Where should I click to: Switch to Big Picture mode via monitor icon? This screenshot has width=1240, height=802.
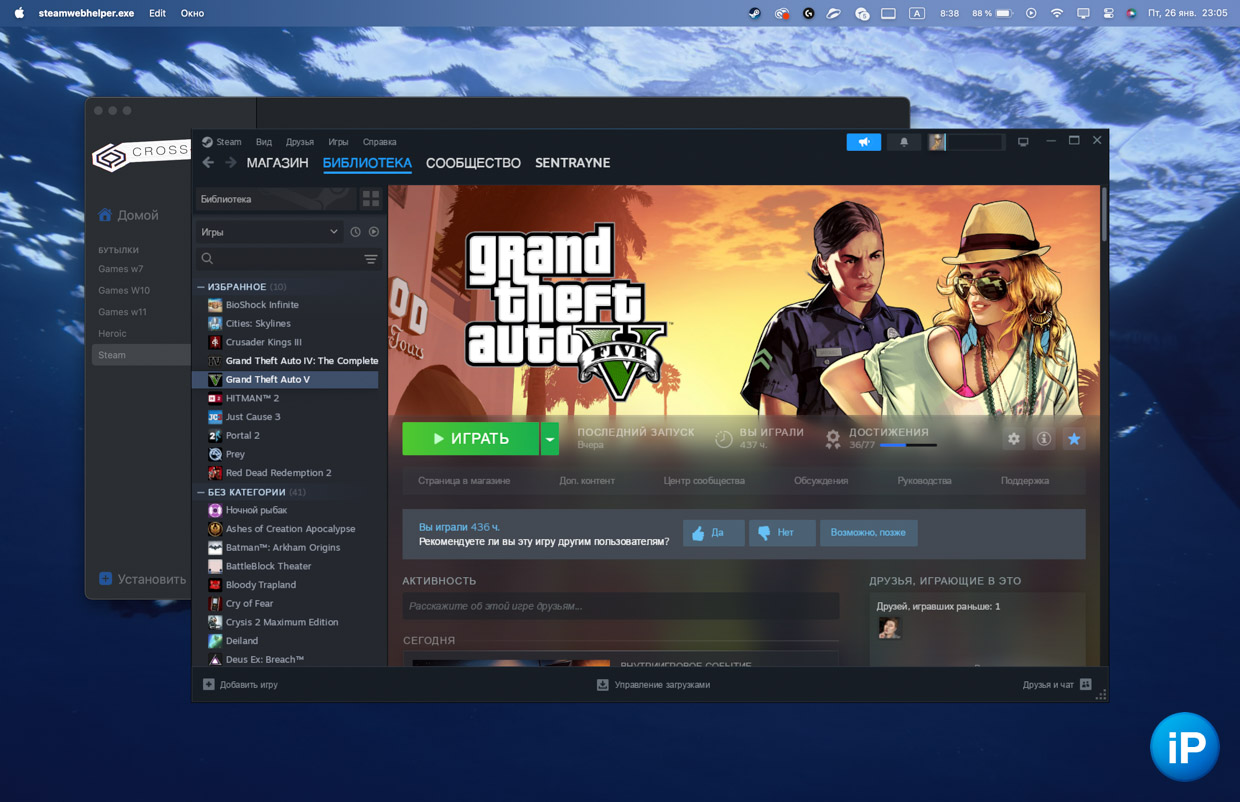click(1023, 142)
